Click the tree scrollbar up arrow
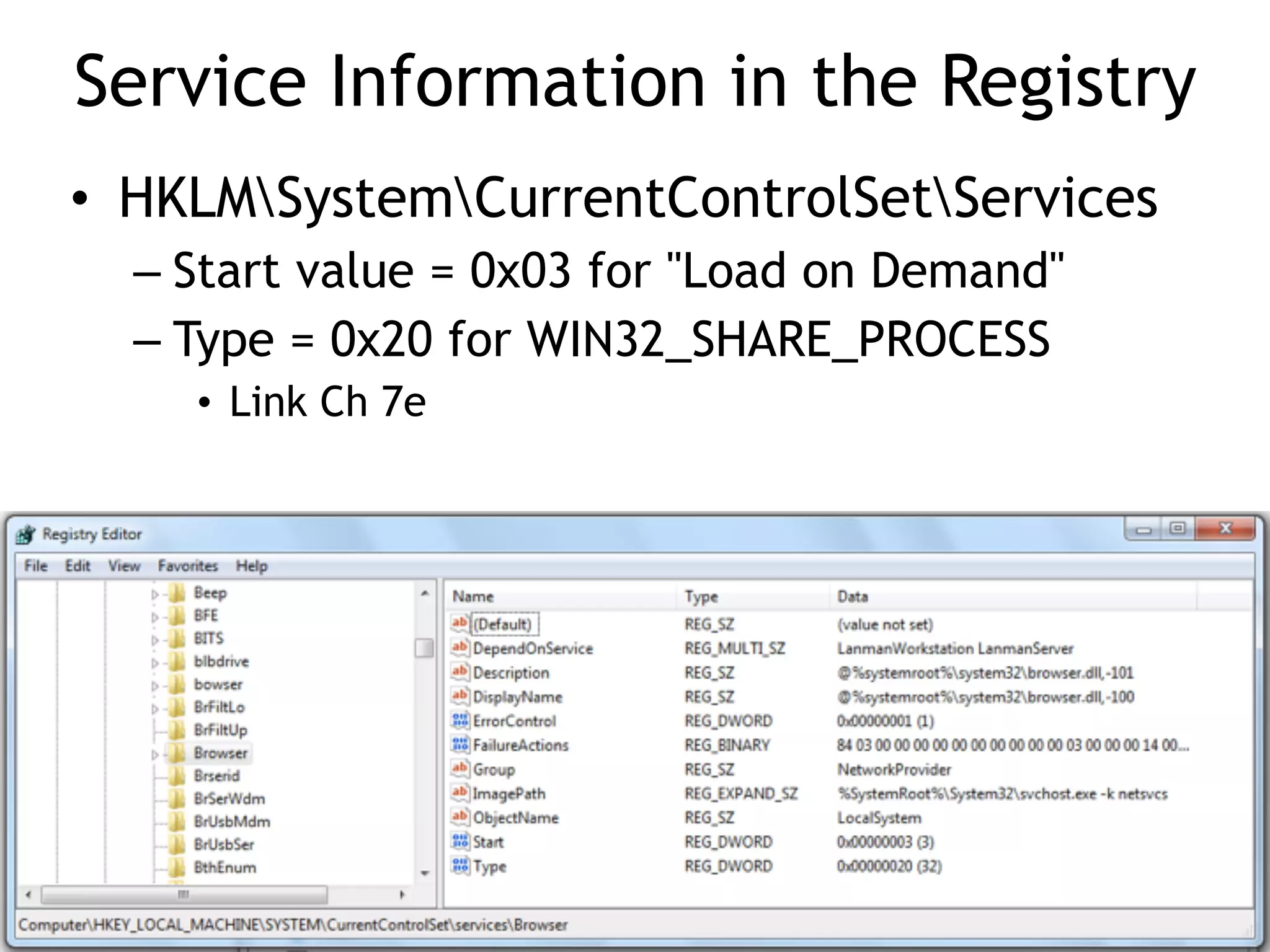This screenshot has height=952, width=1270. (425, 593)
